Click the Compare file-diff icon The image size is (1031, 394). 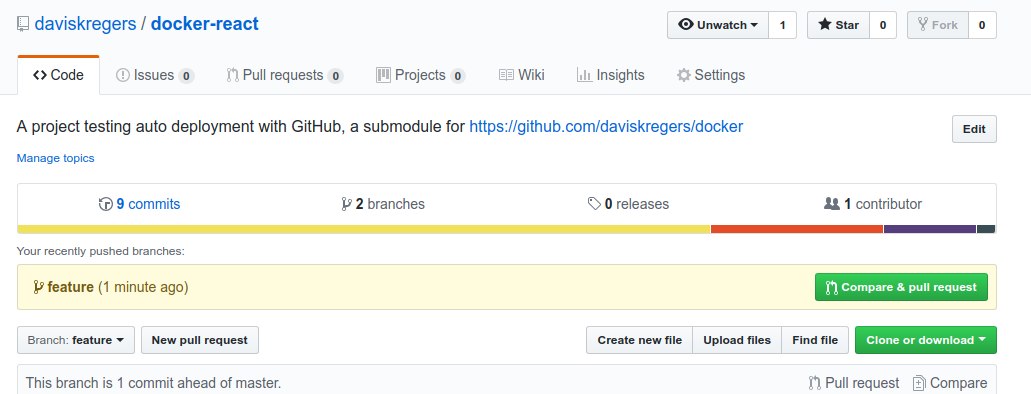coord(919,383)
